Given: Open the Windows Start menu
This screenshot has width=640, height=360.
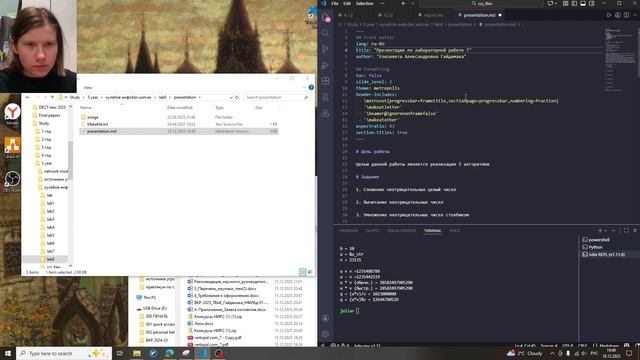Looking at the screenshot, I should point(8,353).
